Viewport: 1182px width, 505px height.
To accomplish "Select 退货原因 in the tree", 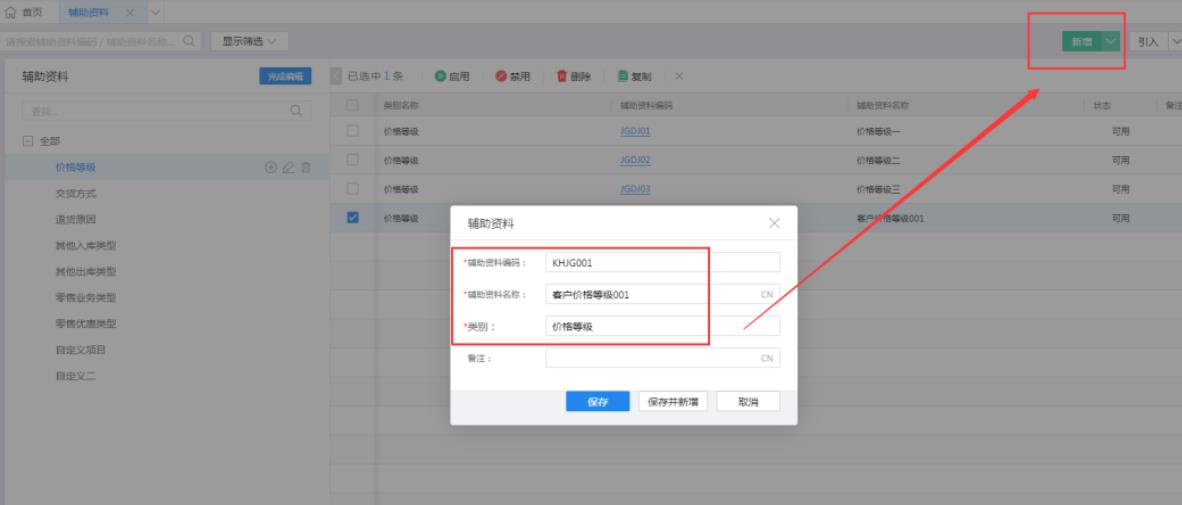I will [x=75, y=219].
